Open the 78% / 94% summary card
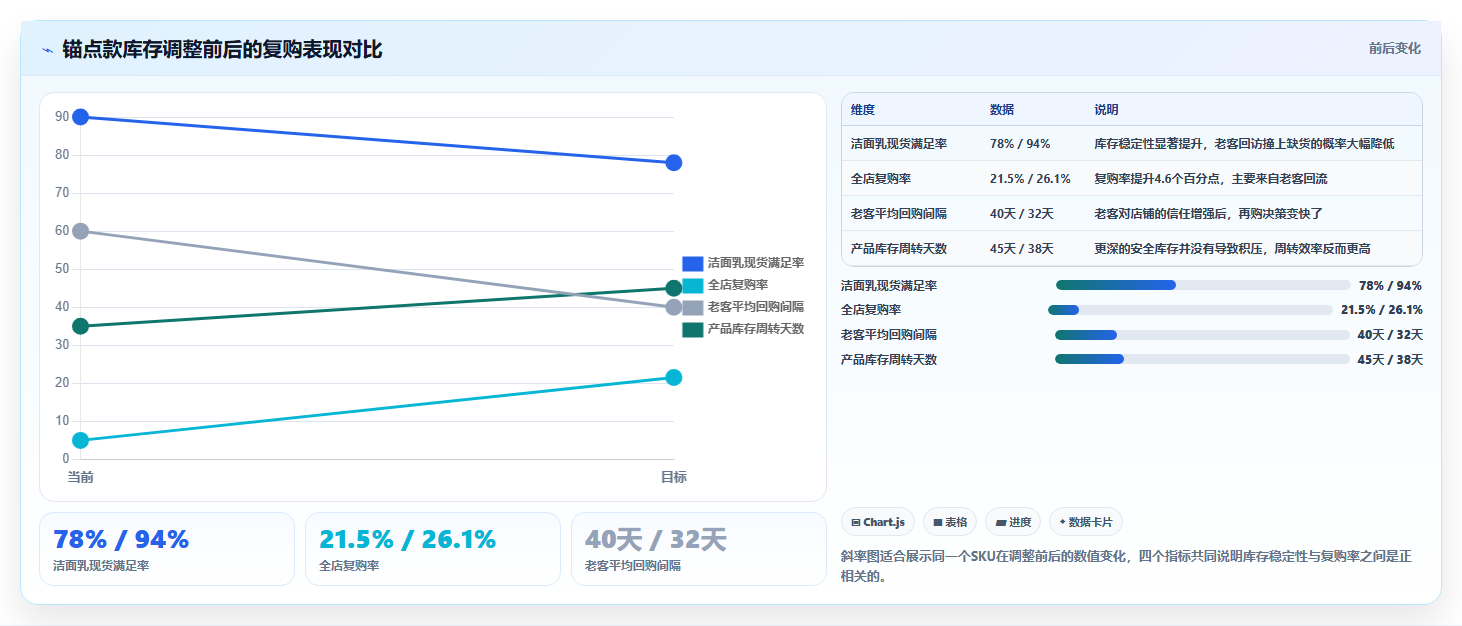The width and height of the screenshot is (1462, 626). (167, 549)
